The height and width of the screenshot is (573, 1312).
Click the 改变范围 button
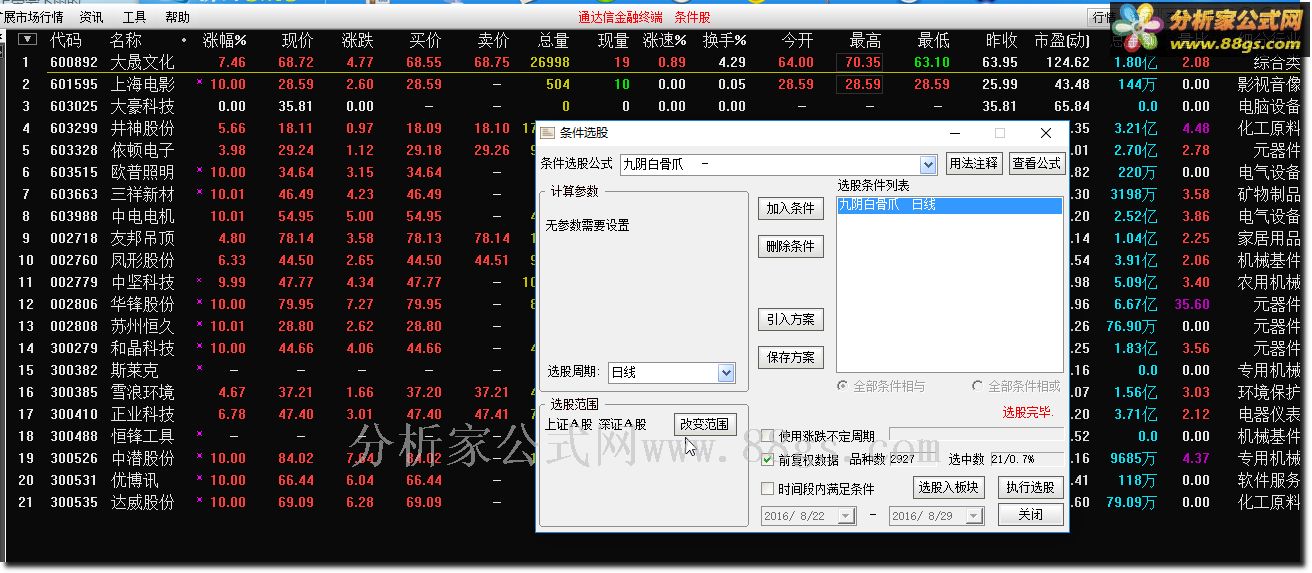705,424
